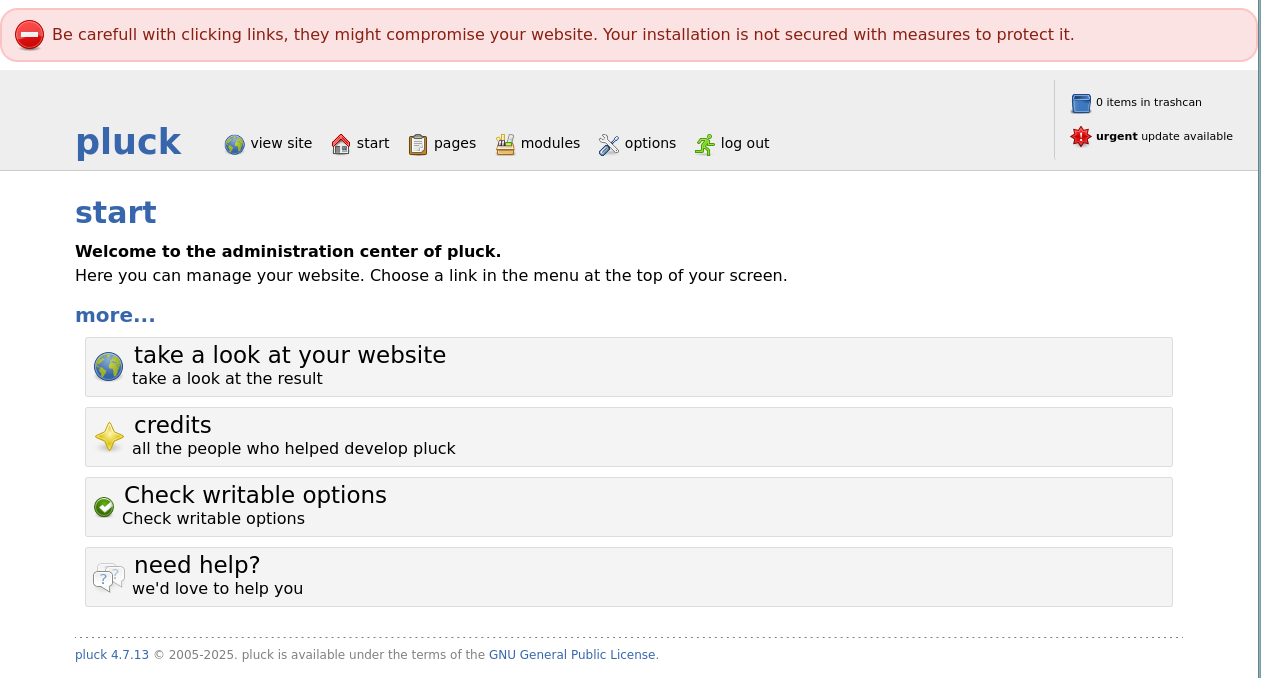The image size is (1261, 678).
Task: Click the question bubbles help icon
Action: tap(109, 577)
